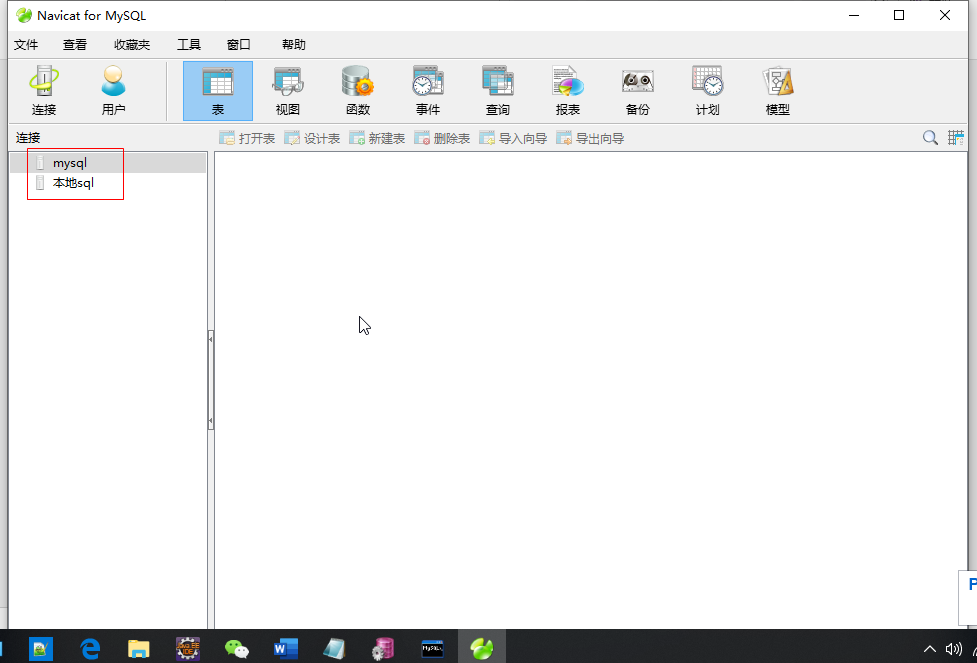Image resolution: width=977 pixels, height=663 pixels.
Task: Open the User (用户) manager icon
Action: click(113, 91)
